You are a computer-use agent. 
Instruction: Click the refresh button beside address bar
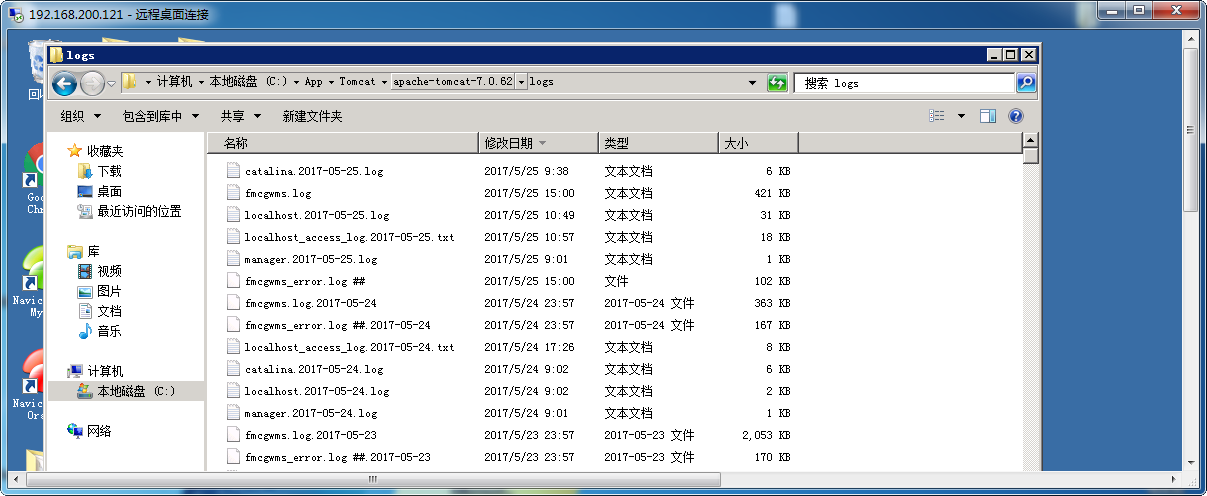pyautogui.click(x=777, y=83)
